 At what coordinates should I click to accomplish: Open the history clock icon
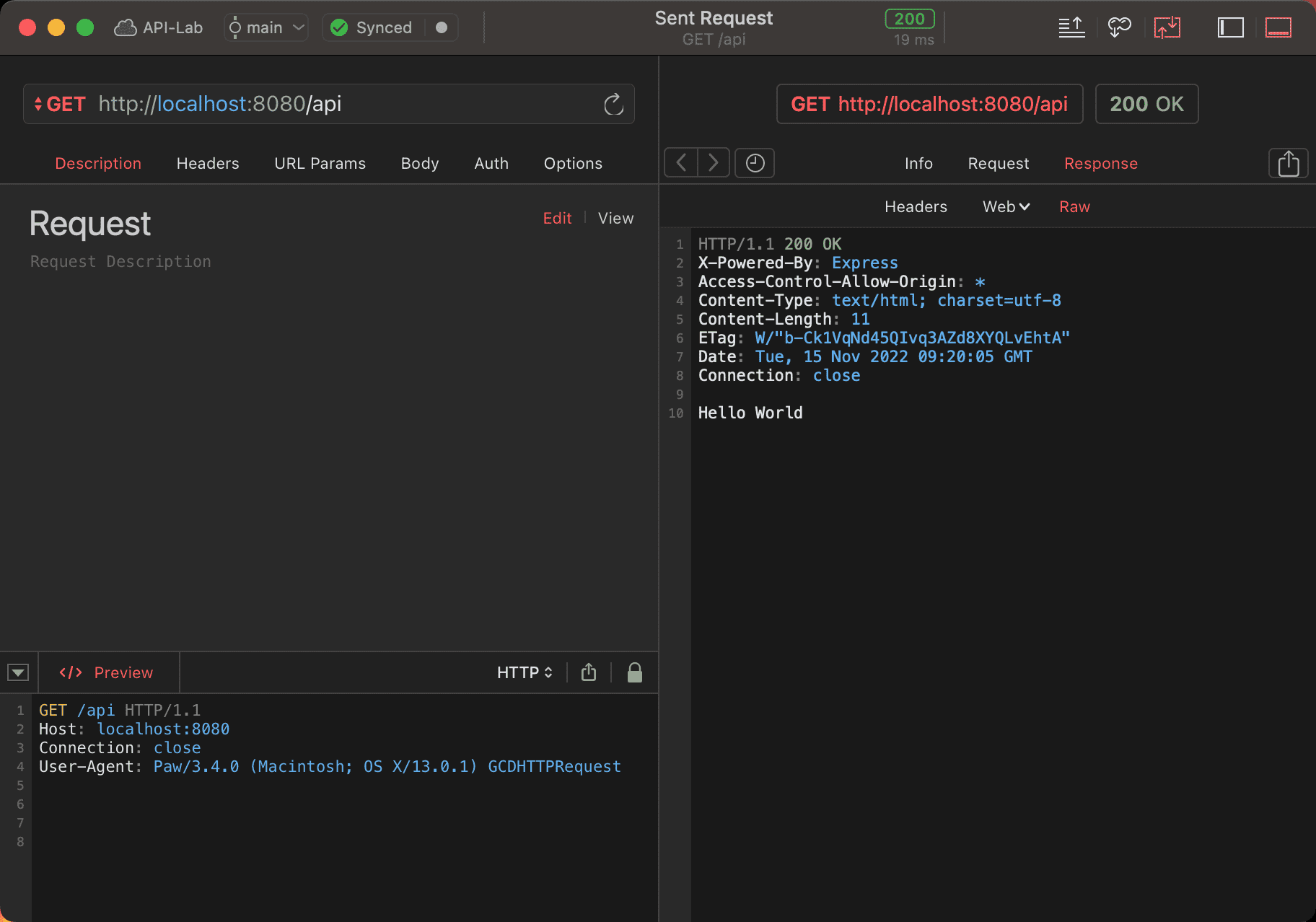point(755,162)
